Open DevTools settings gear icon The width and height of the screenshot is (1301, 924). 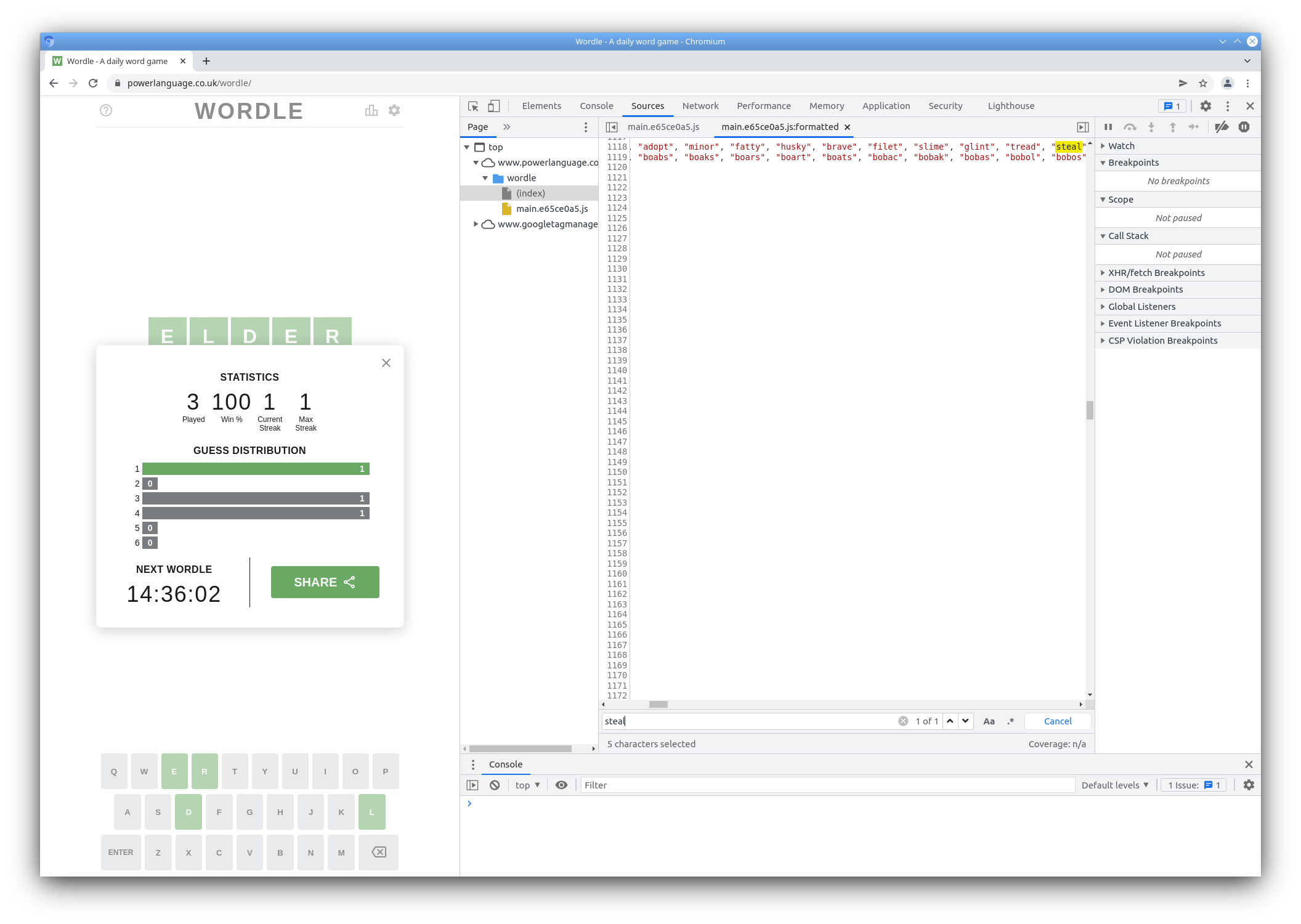[1206, 106]
